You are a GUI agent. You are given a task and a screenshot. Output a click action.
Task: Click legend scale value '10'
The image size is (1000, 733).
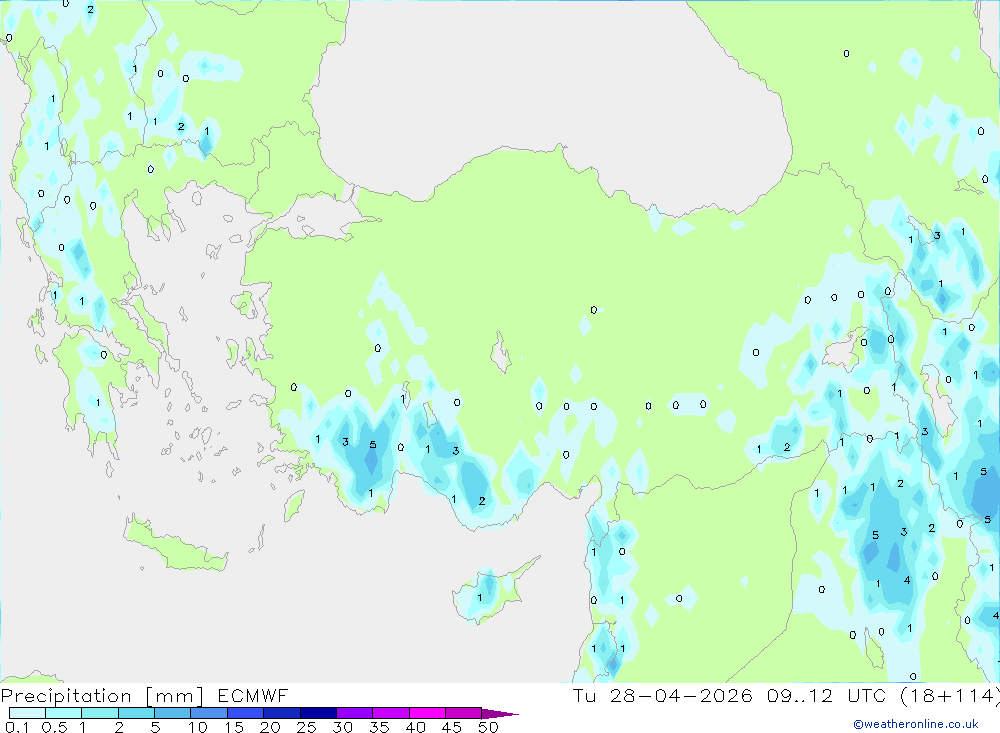(x=197, y=727)
